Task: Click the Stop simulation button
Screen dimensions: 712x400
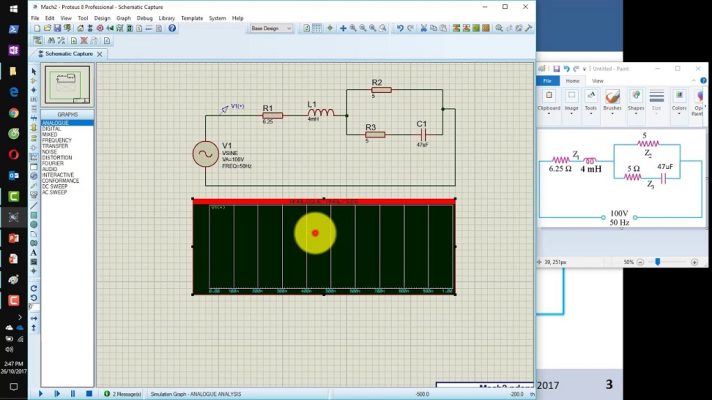Action: (x=89, y=394)
